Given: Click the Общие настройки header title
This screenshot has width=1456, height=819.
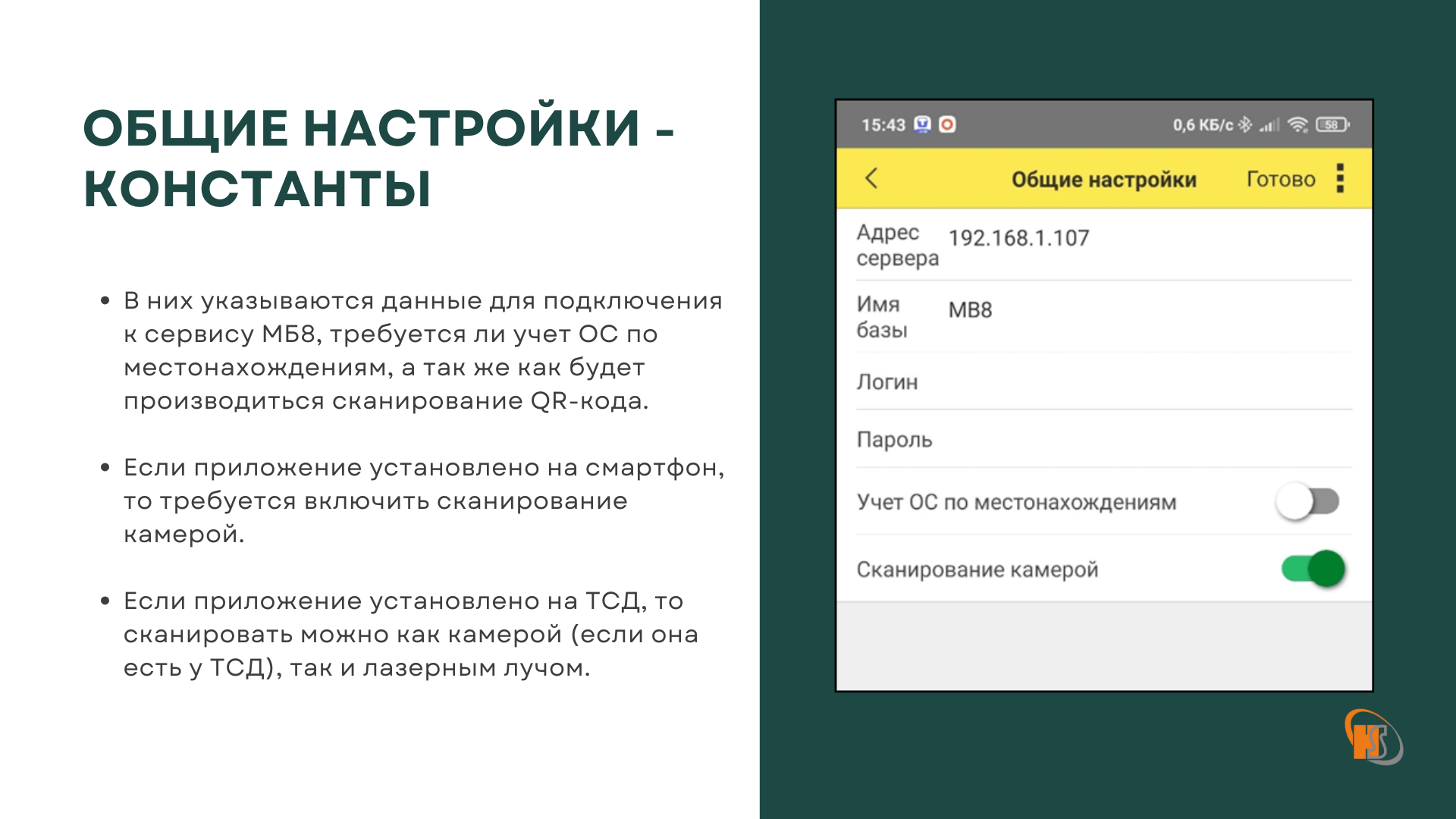Looking at the screenshot, I should click(1103, 180).
